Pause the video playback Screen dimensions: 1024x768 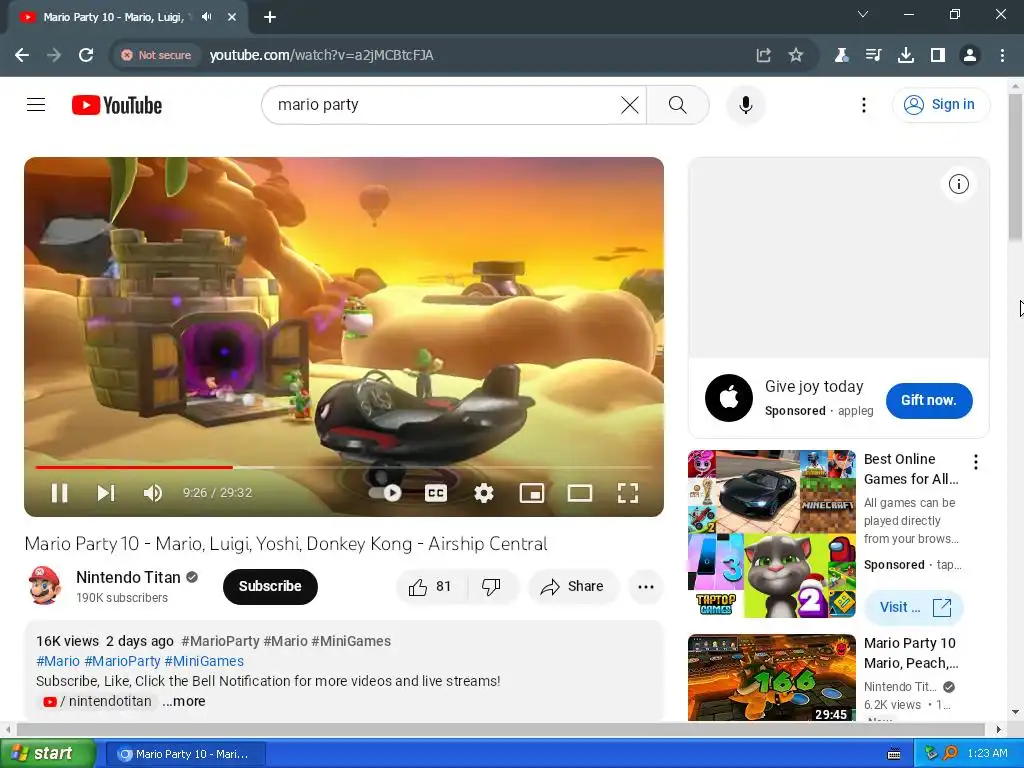tap(59, 493)
